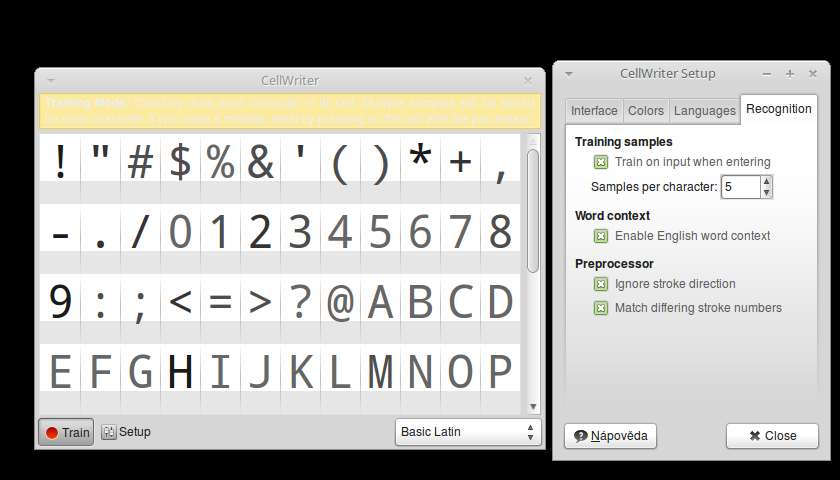Select the '#' training cell
The image size is (840, 480).
(x=140, y=167)
